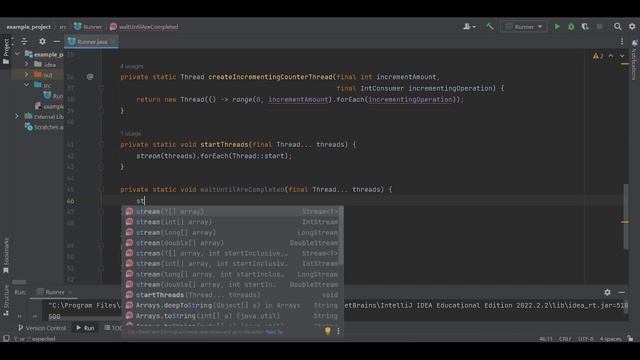Click the gray stop button in toolbar
Image resolution: width=640 pixels, height=360 pixels.
(x=599, y=27)
